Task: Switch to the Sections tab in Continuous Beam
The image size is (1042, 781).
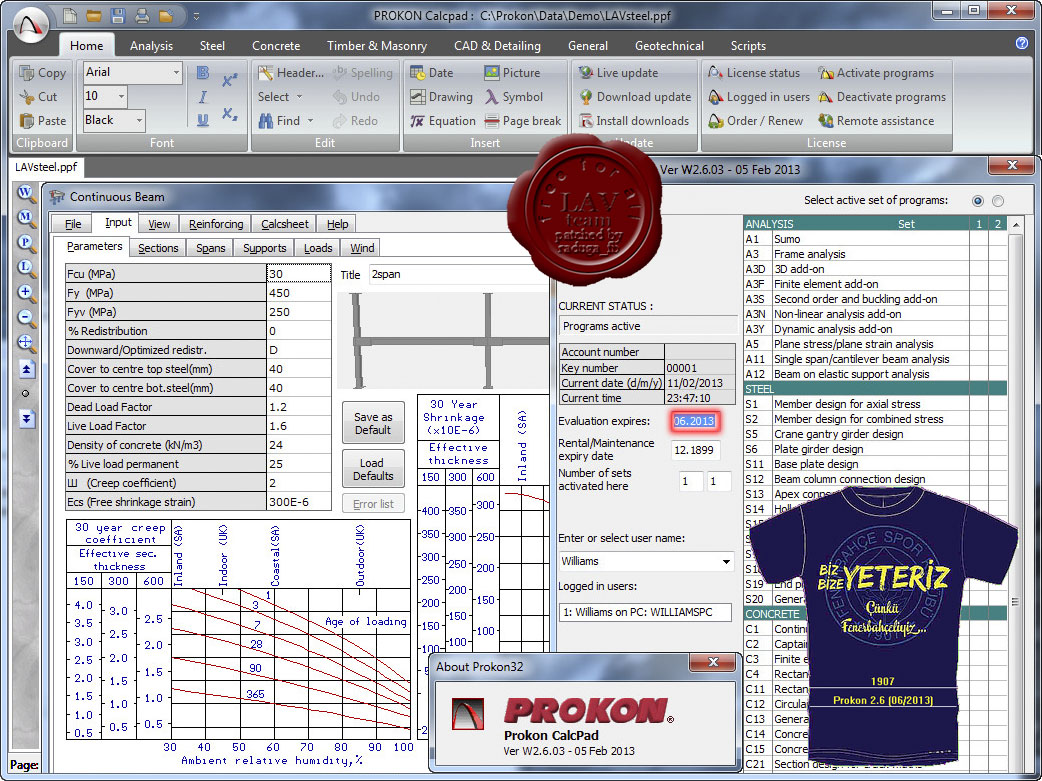Action: (x=158, y=248)
